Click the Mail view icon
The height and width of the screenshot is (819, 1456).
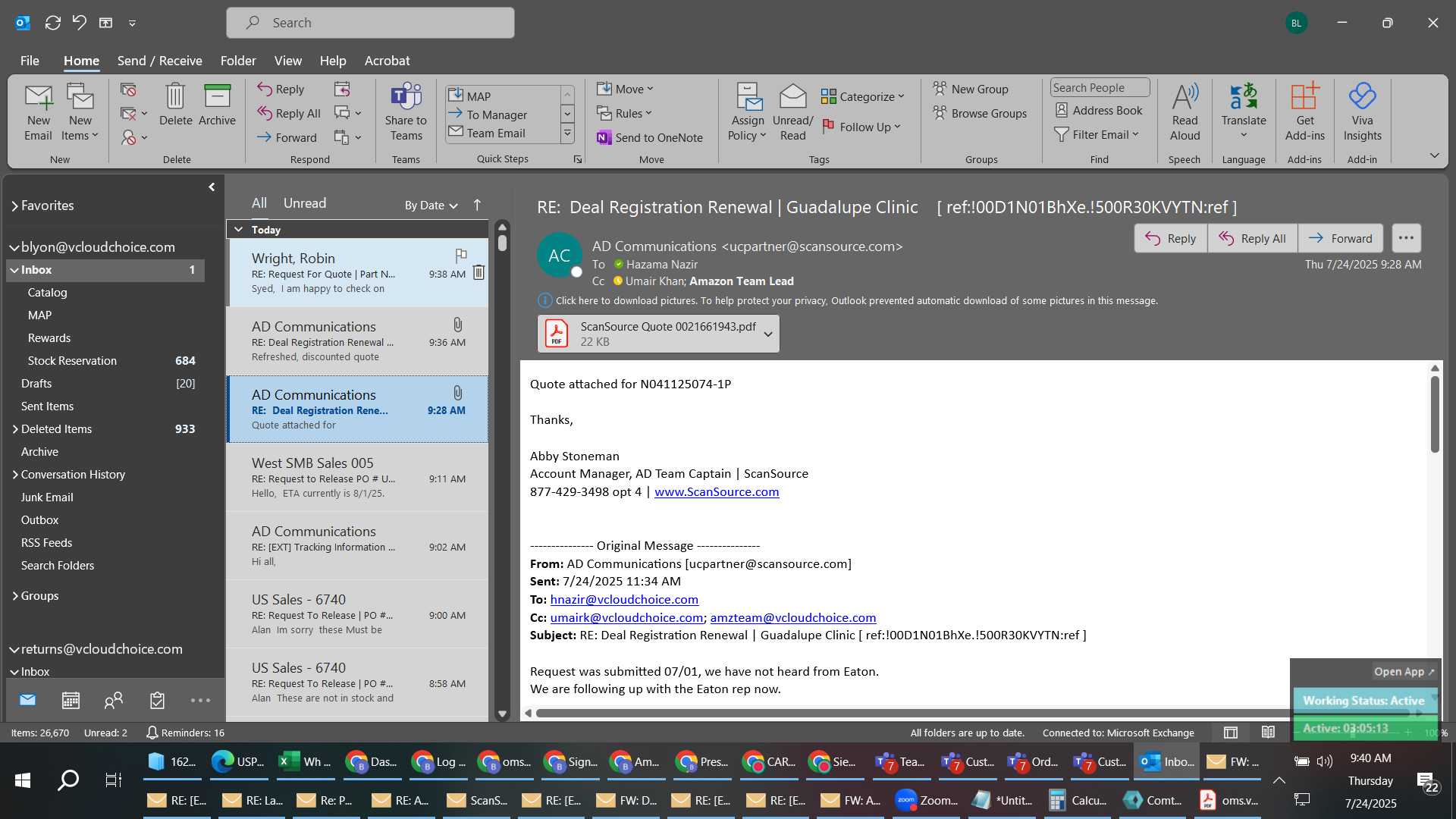[x=27, y=700]
